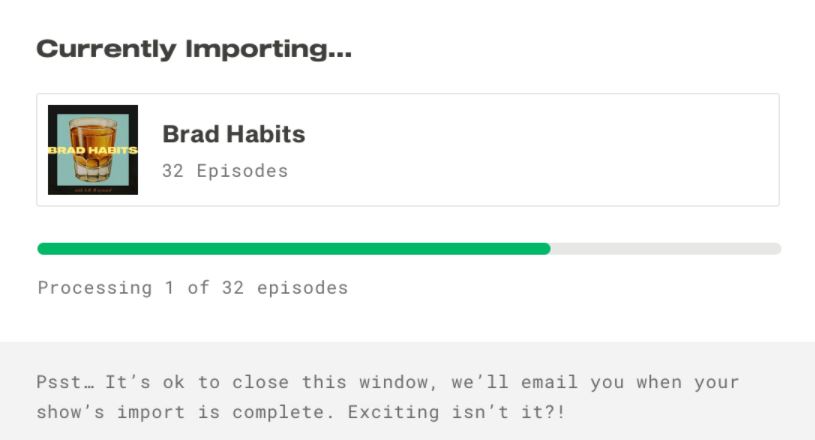Viewport: 815px width, 440px height.
Task: Select the "Brad Habits" show title
Action: [x=233, y=134]
